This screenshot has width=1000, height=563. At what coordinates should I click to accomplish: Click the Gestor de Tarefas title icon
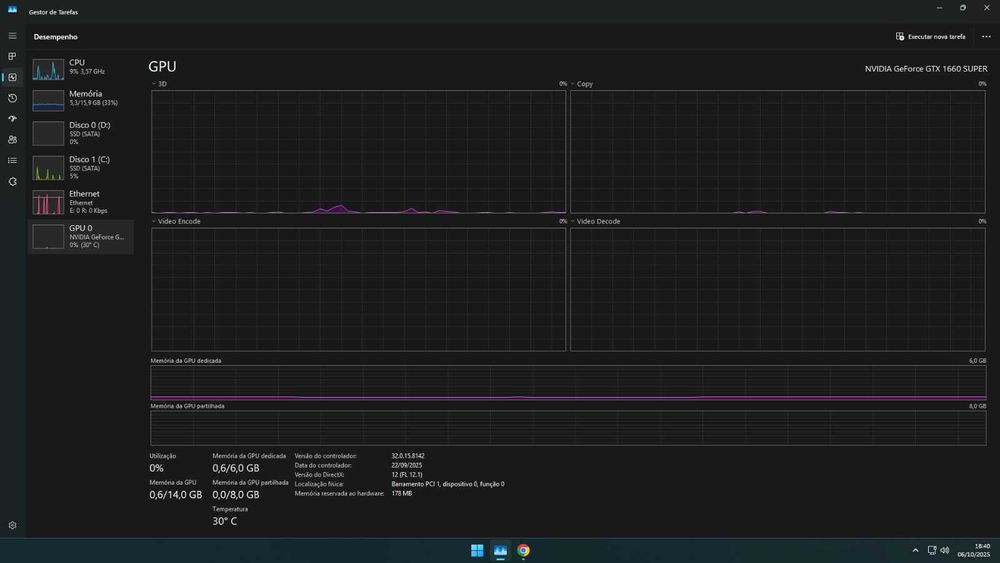click(x=12, y=9)
